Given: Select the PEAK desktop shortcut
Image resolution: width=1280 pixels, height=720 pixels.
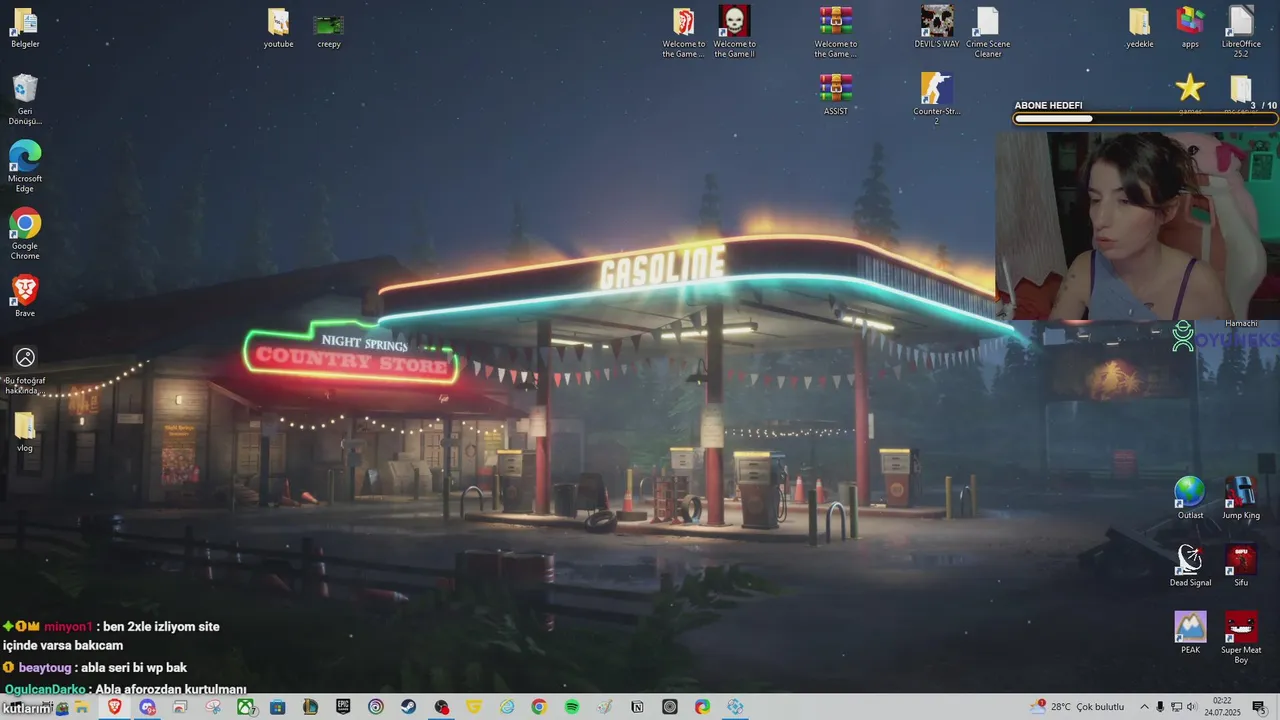Looking at the screenshot, I should point(1190,633).
